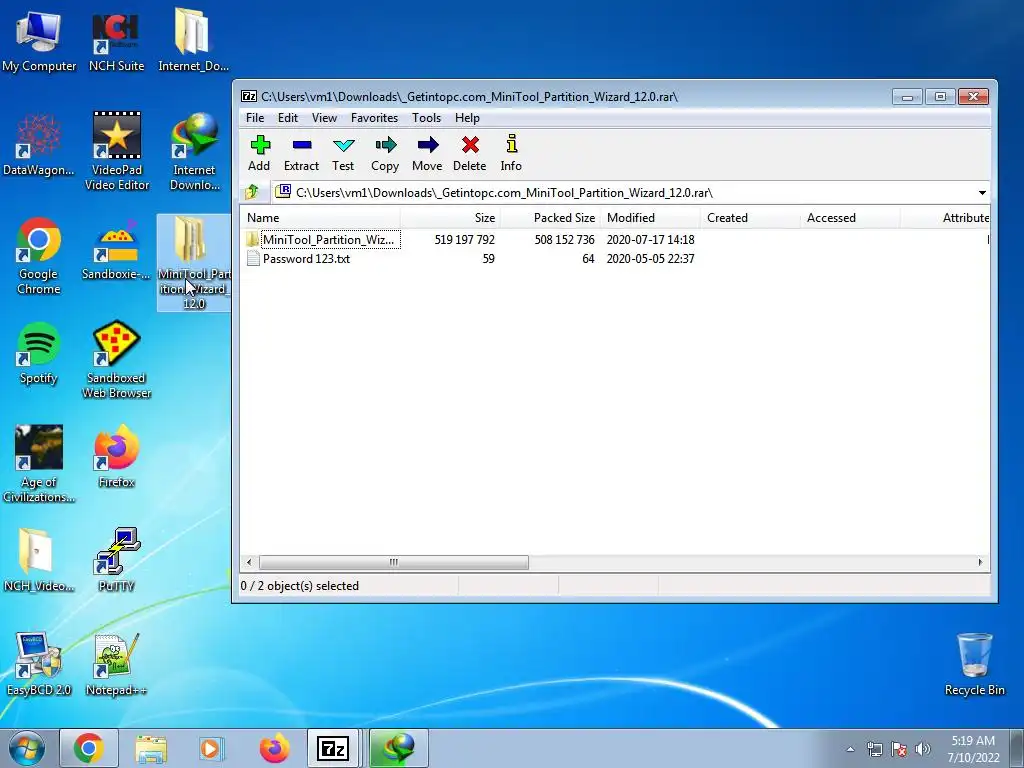Open the Windows Start menu
The width and height of the screenshot is (1024, 768).
tap(26, 748)
